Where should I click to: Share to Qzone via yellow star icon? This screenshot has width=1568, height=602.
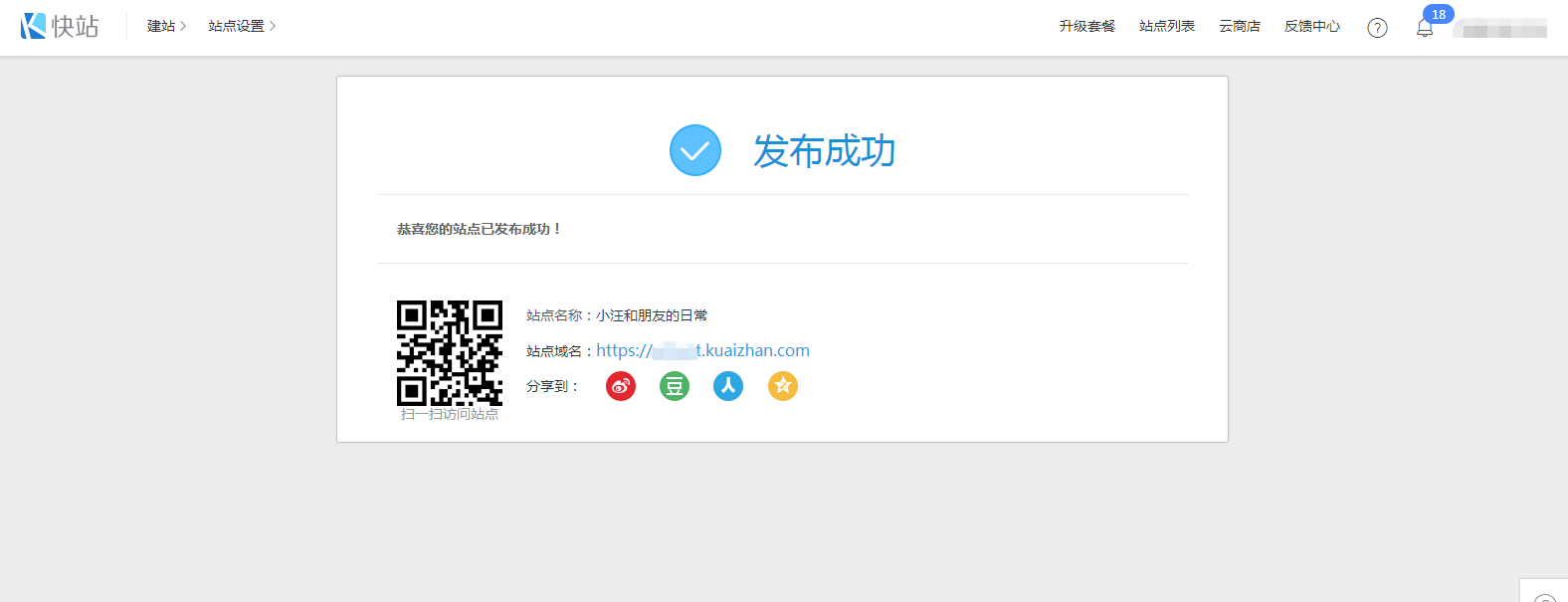coord(783,386)
